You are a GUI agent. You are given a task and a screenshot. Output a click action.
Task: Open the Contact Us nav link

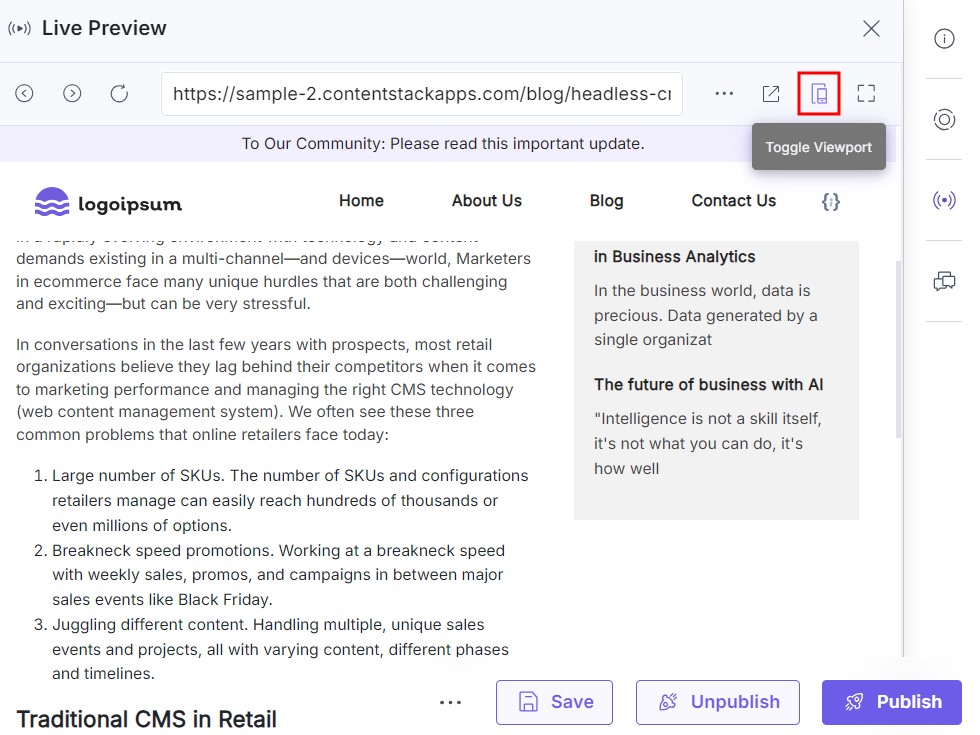(734, 201)
